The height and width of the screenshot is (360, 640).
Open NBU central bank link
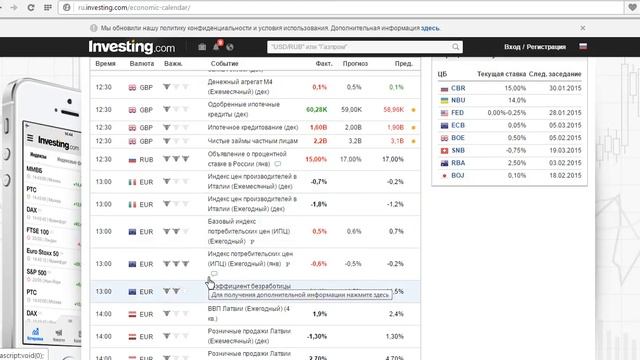click(458, 100)
